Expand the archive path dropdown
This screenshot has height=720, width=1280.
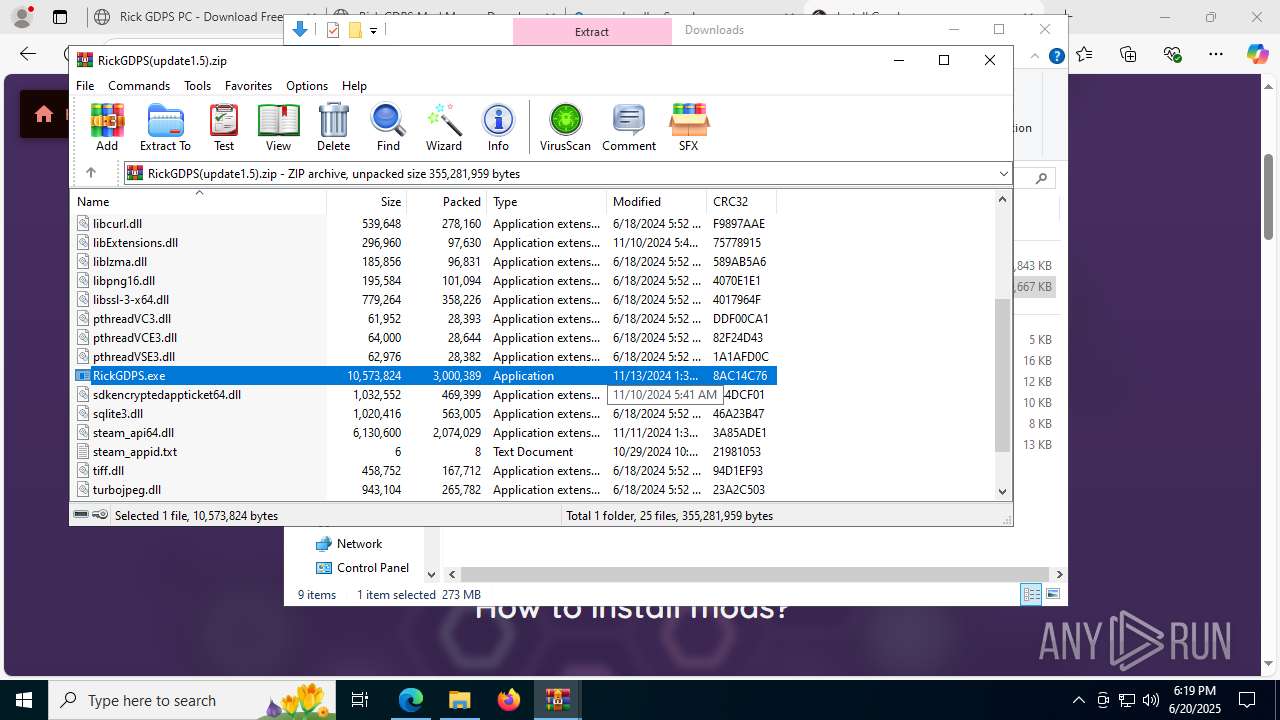[x=1003, y=174]
